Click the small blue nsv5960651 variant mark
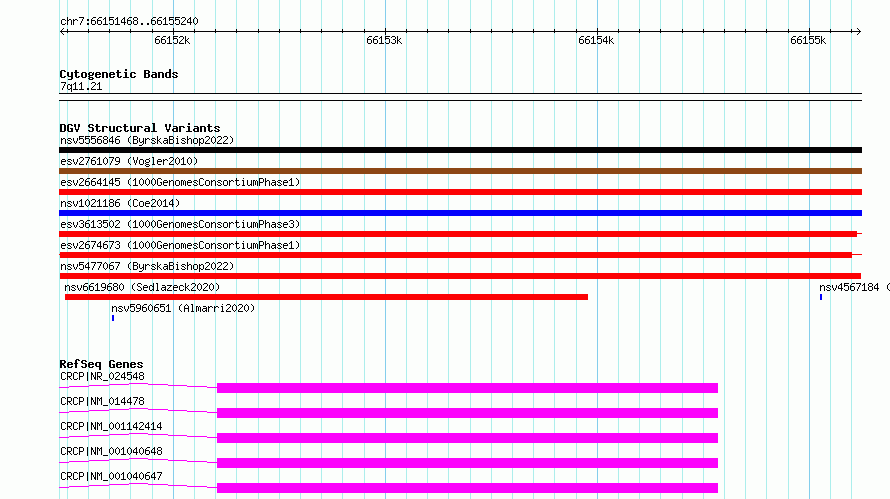This screenshot has height=499, width=890. click(113, 318)
